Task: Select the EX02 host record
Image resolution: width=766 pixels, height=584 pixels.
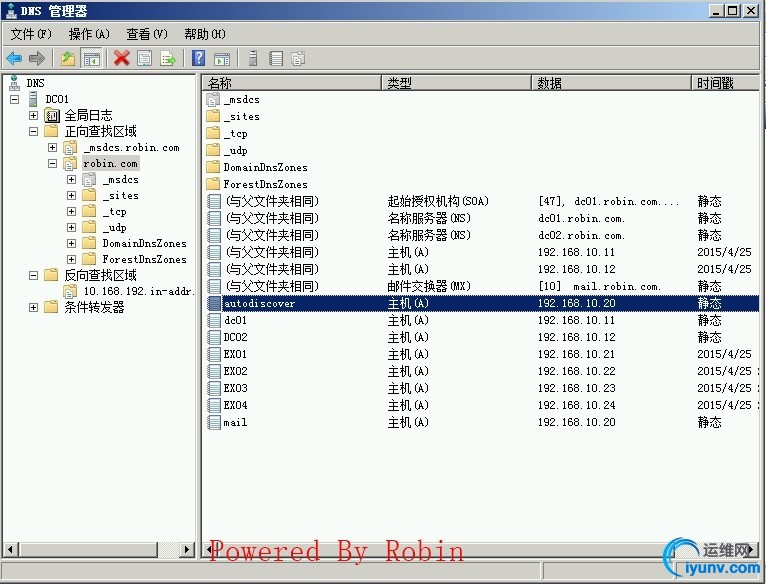Action: pos(481,371)
